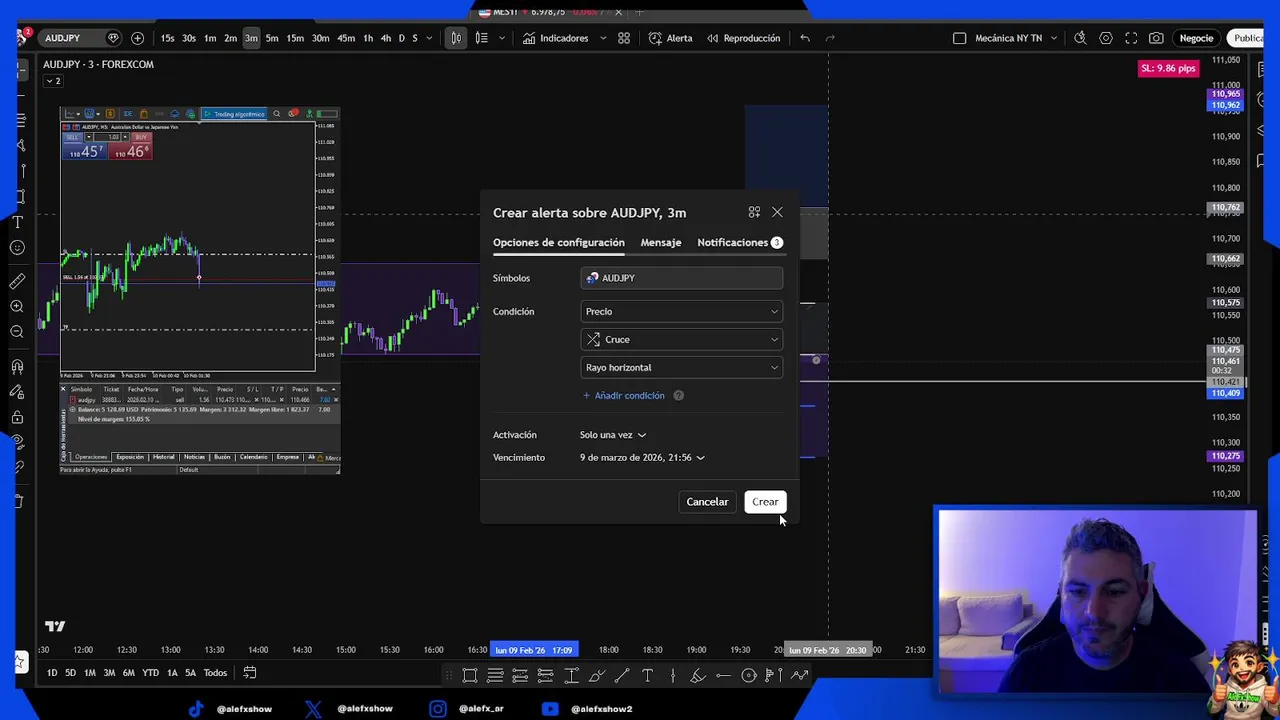Open the go-to-date calendar icon

click(250, 673)
